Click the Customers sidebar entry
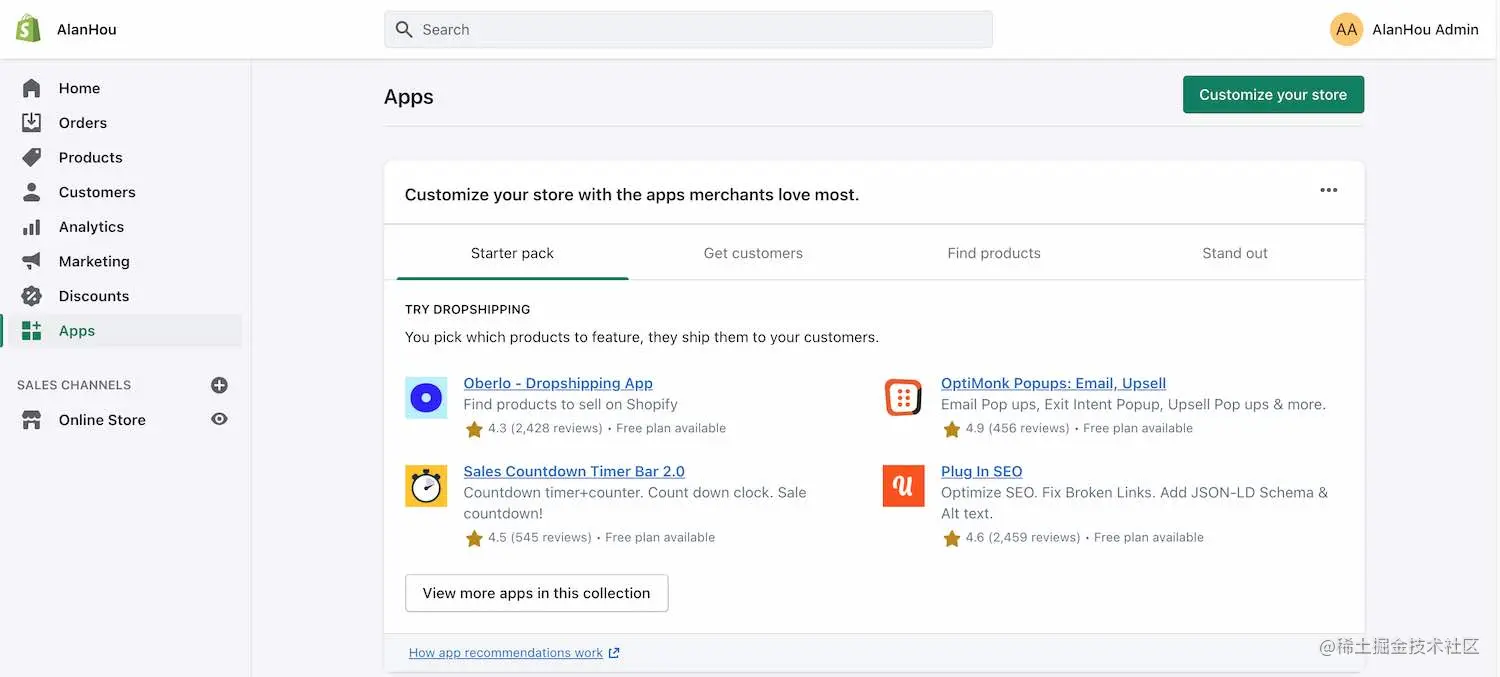 coord(97,191)
